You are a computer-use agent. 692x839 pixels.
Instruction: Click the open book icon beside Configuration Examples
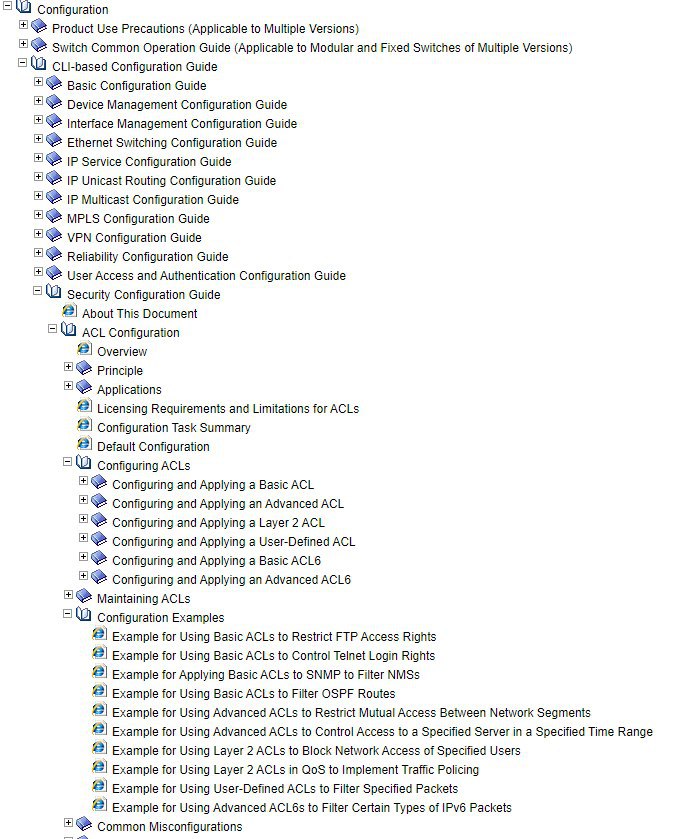83,615
